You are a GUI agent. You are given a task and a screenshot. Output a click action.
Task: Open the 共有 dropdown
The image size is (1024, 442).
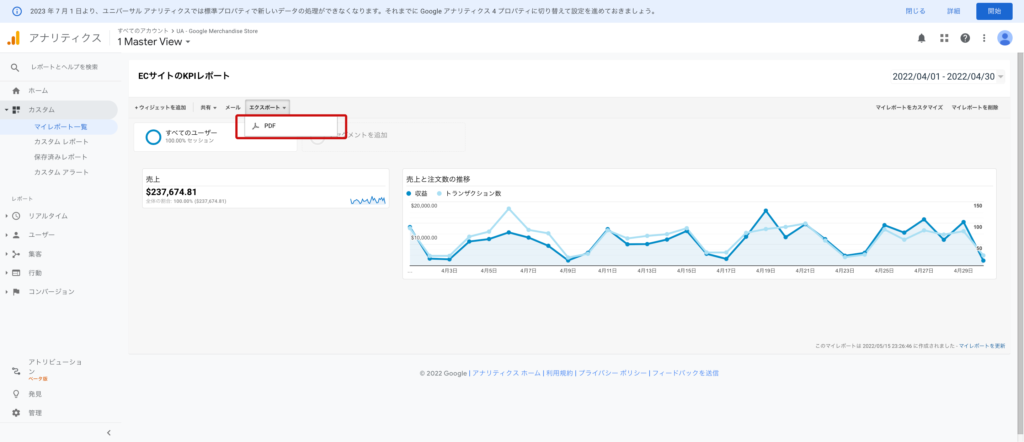(x=208, y=107)
